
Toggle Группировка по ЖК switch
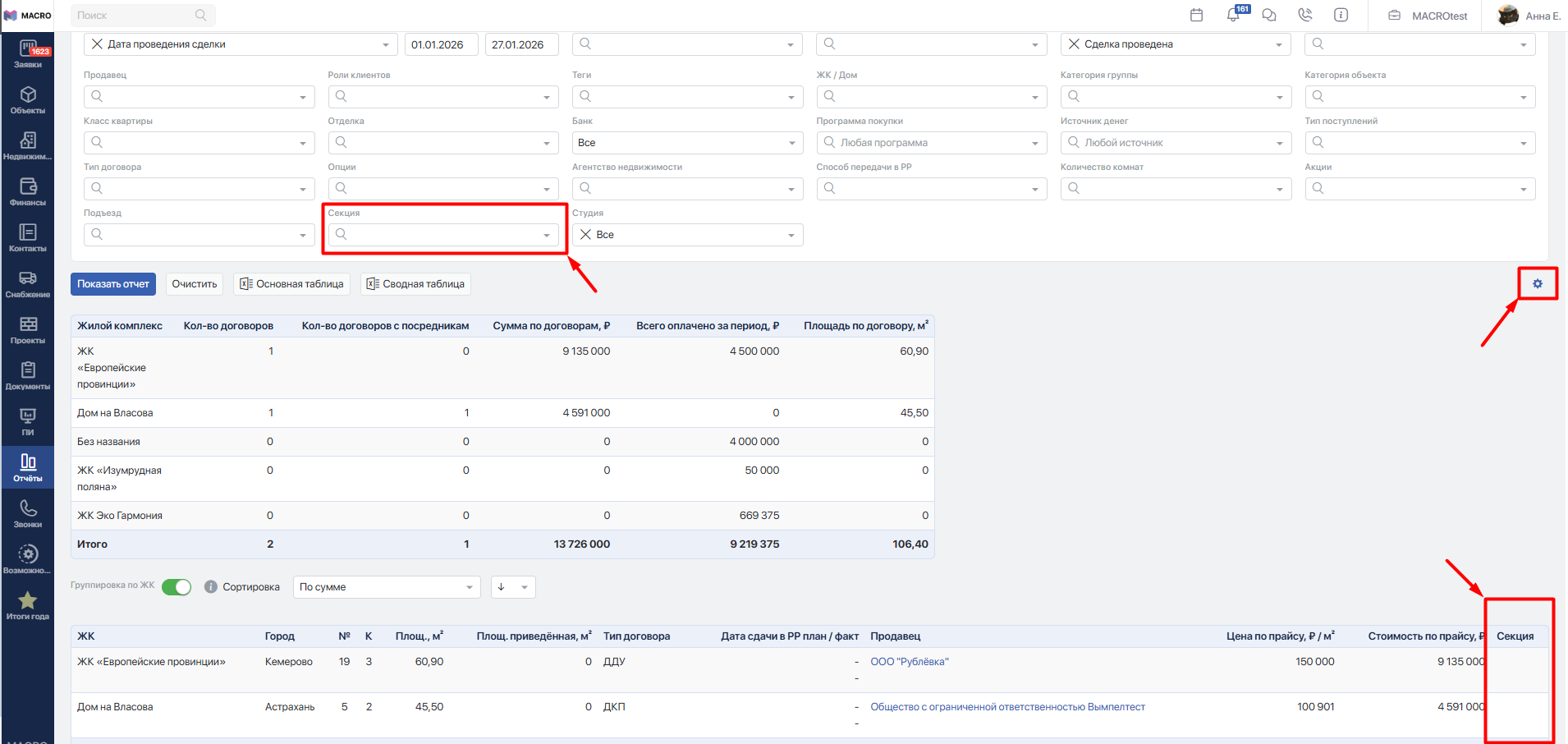click(177, 586)
